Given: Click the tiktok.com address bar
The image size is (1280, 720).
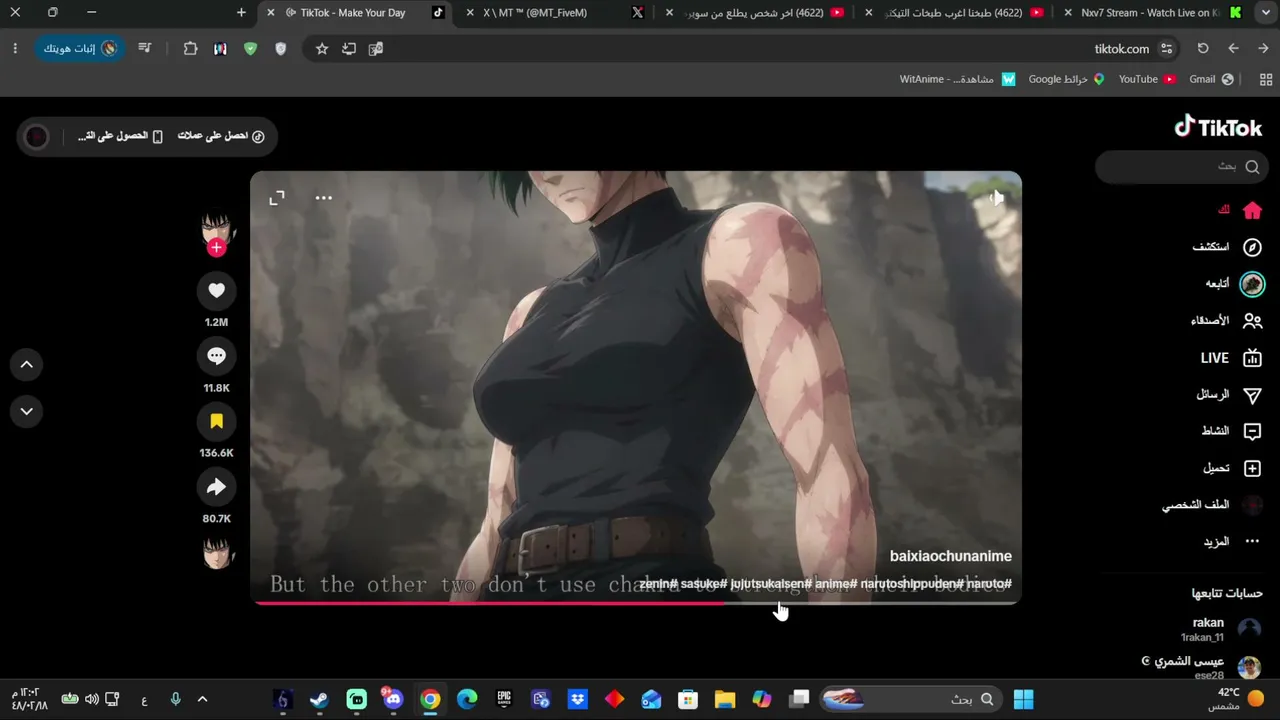Looking at the screenshot, I should [x=740, y=48].
